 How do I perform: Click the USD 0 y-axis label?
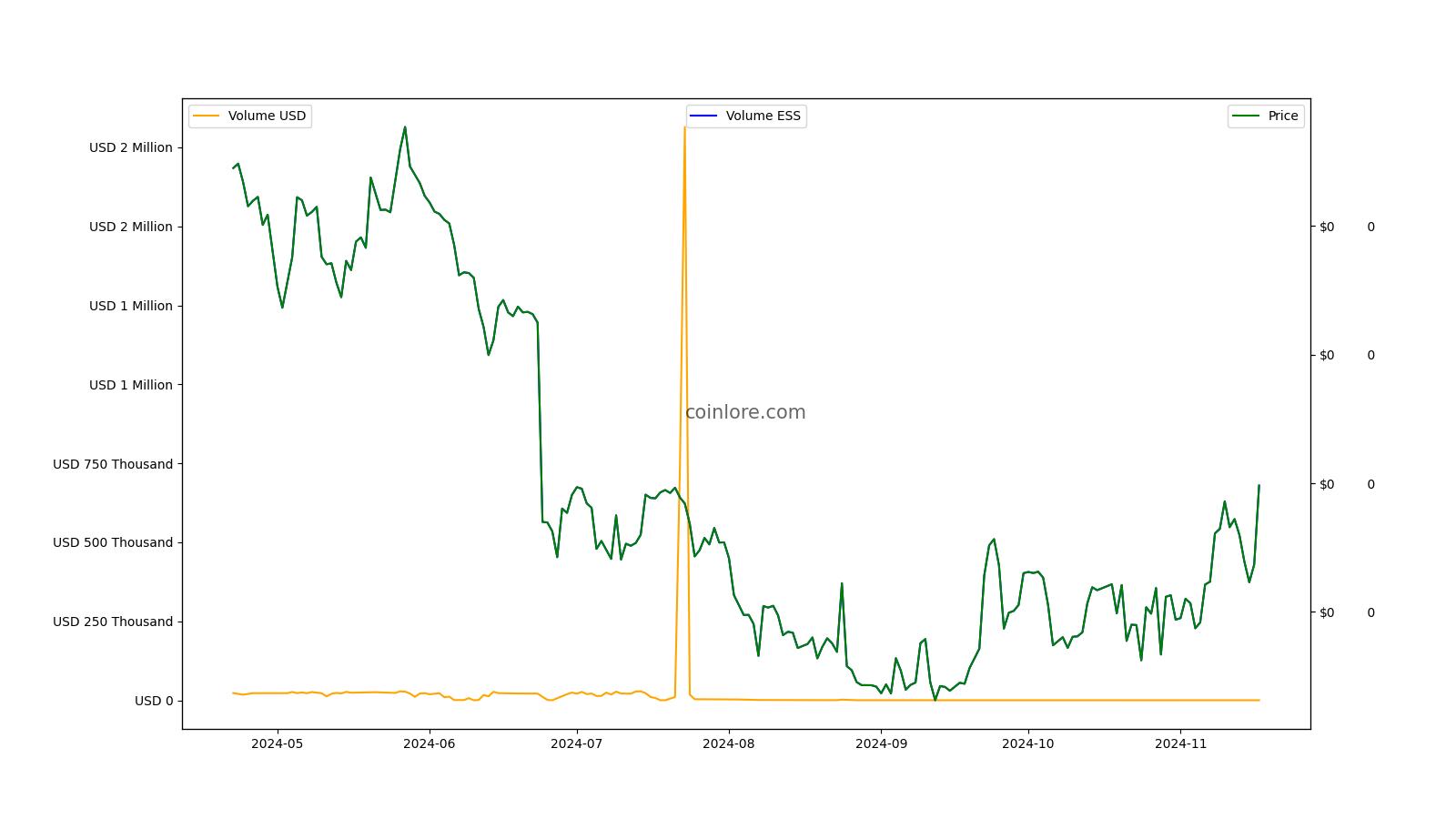coord(154,701)
